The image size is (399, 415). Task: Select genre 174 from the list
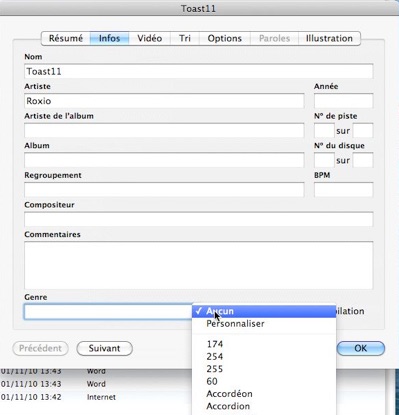coord(264,344)
